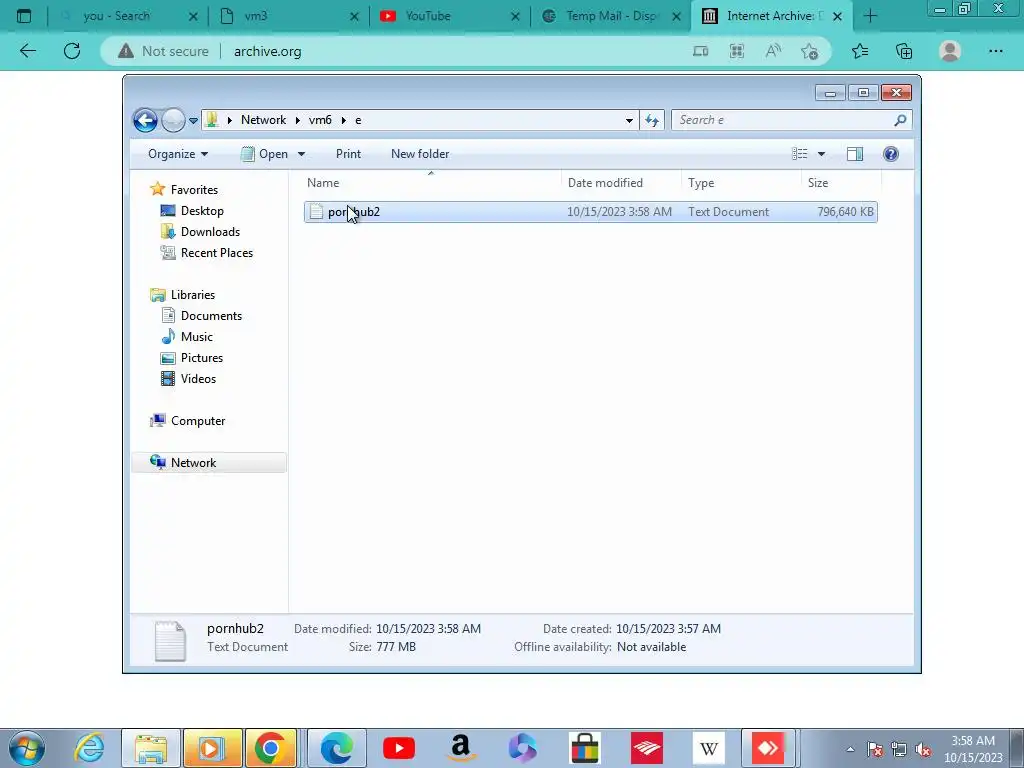Sort files by the Name column header
This screenshot has height=768, width=1024.
pyautogui.click(x=431, y=183)
